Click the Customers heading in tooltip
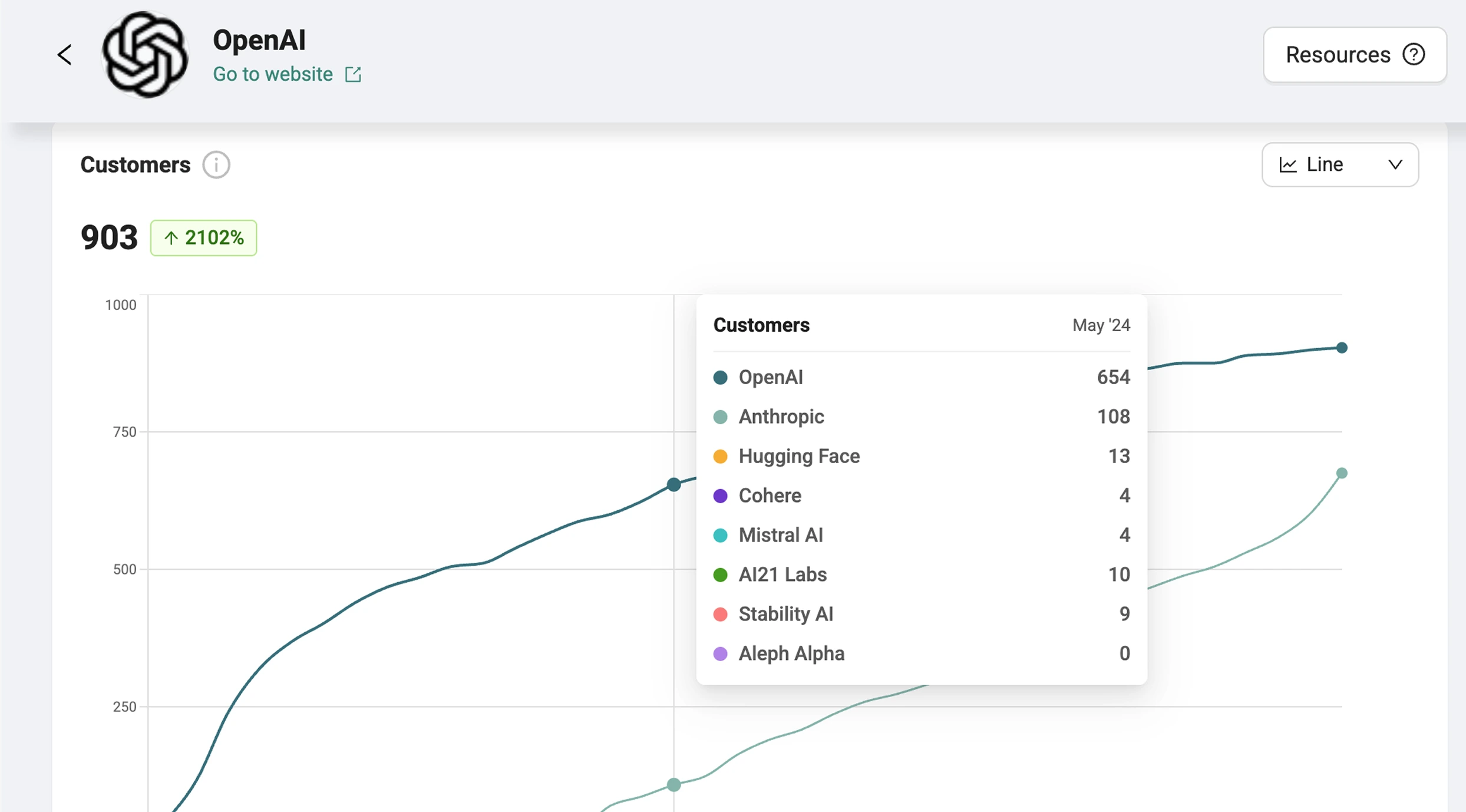 pos(761,325)
